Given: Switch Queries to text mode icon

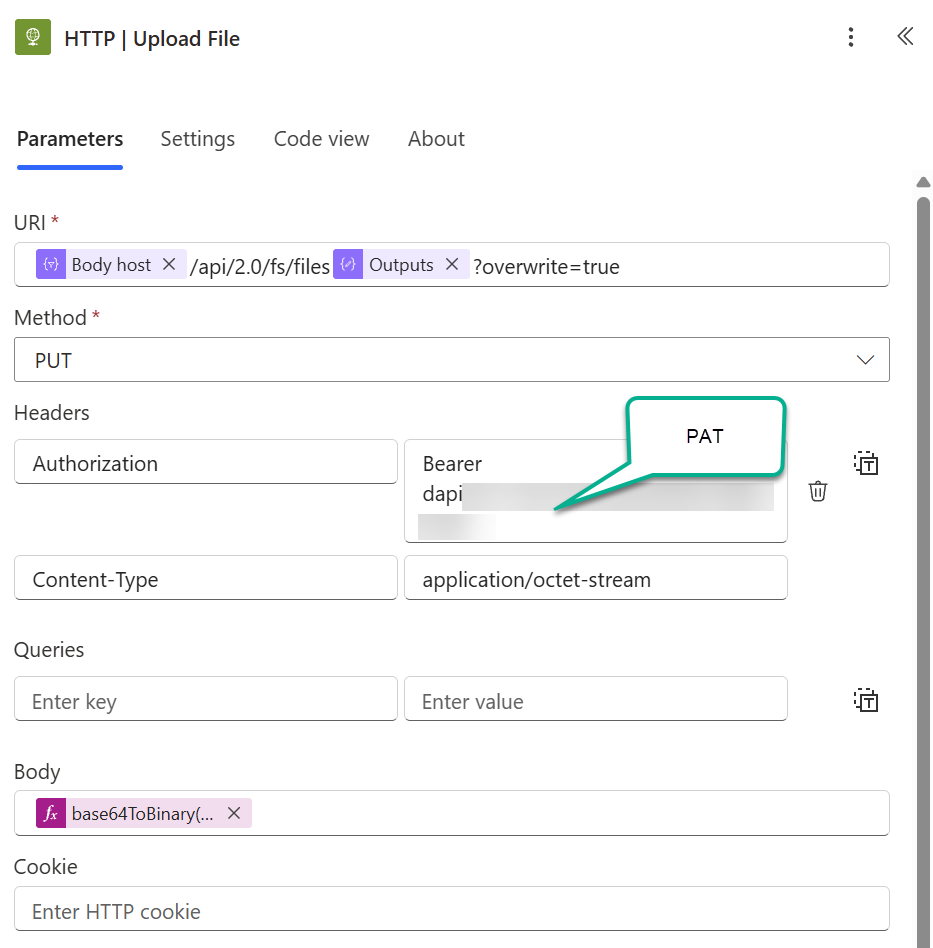Looking at the screenshot, I should click(866, 700).
